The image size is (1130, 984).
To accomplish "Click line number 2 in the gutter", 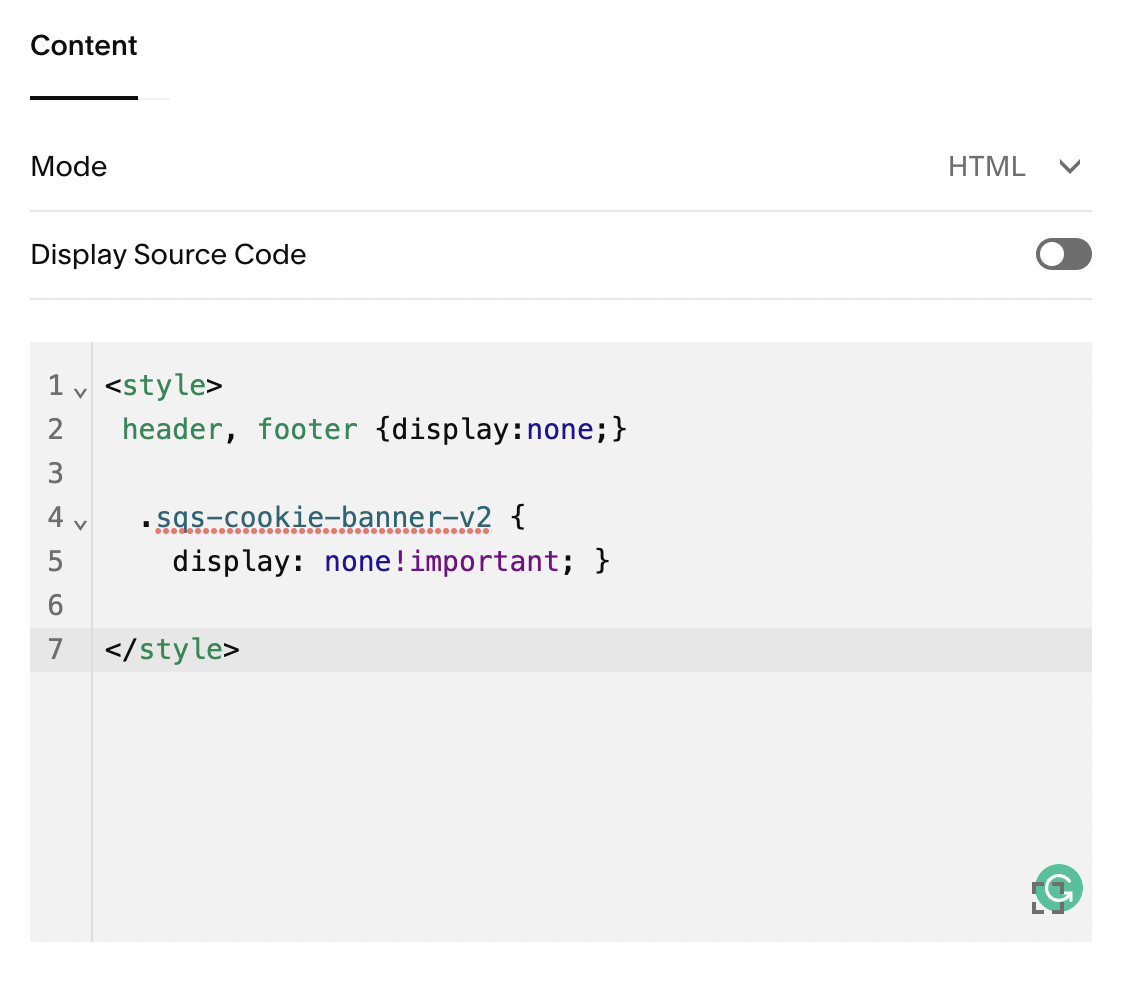I will click(55, 430).
